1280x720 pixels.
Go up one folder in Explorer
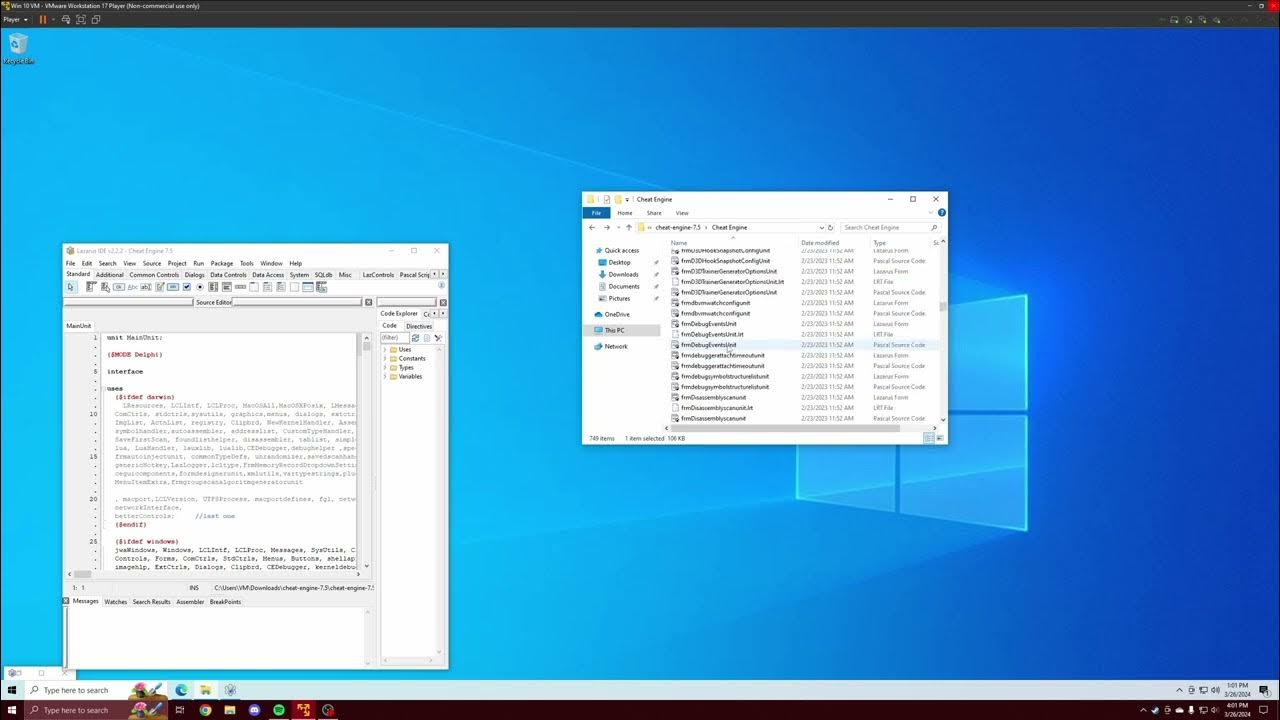[628, 227]
